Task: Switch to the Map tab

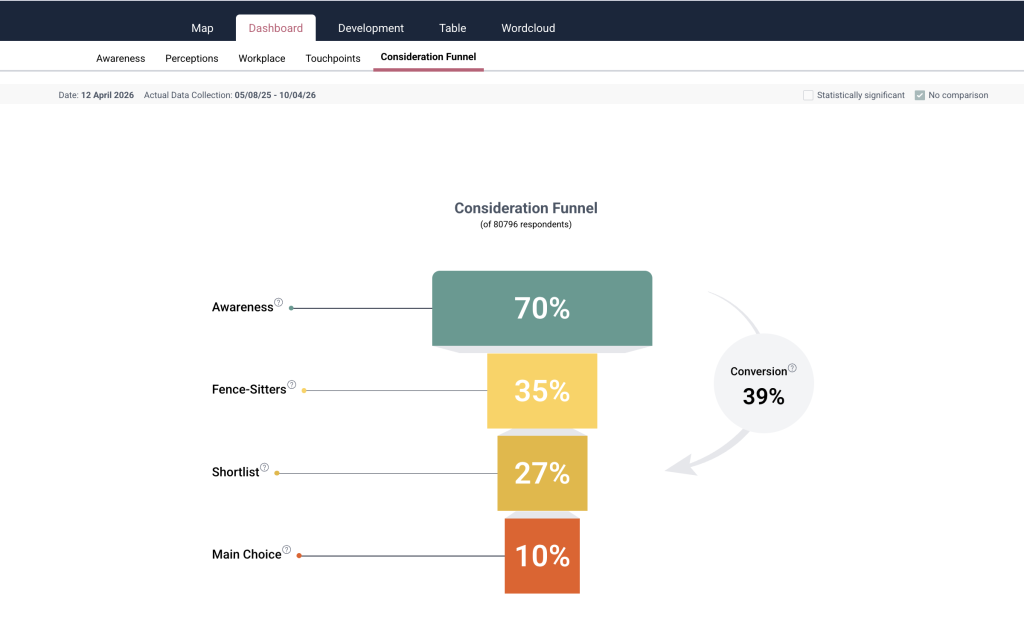Action: tap(202, 28)
